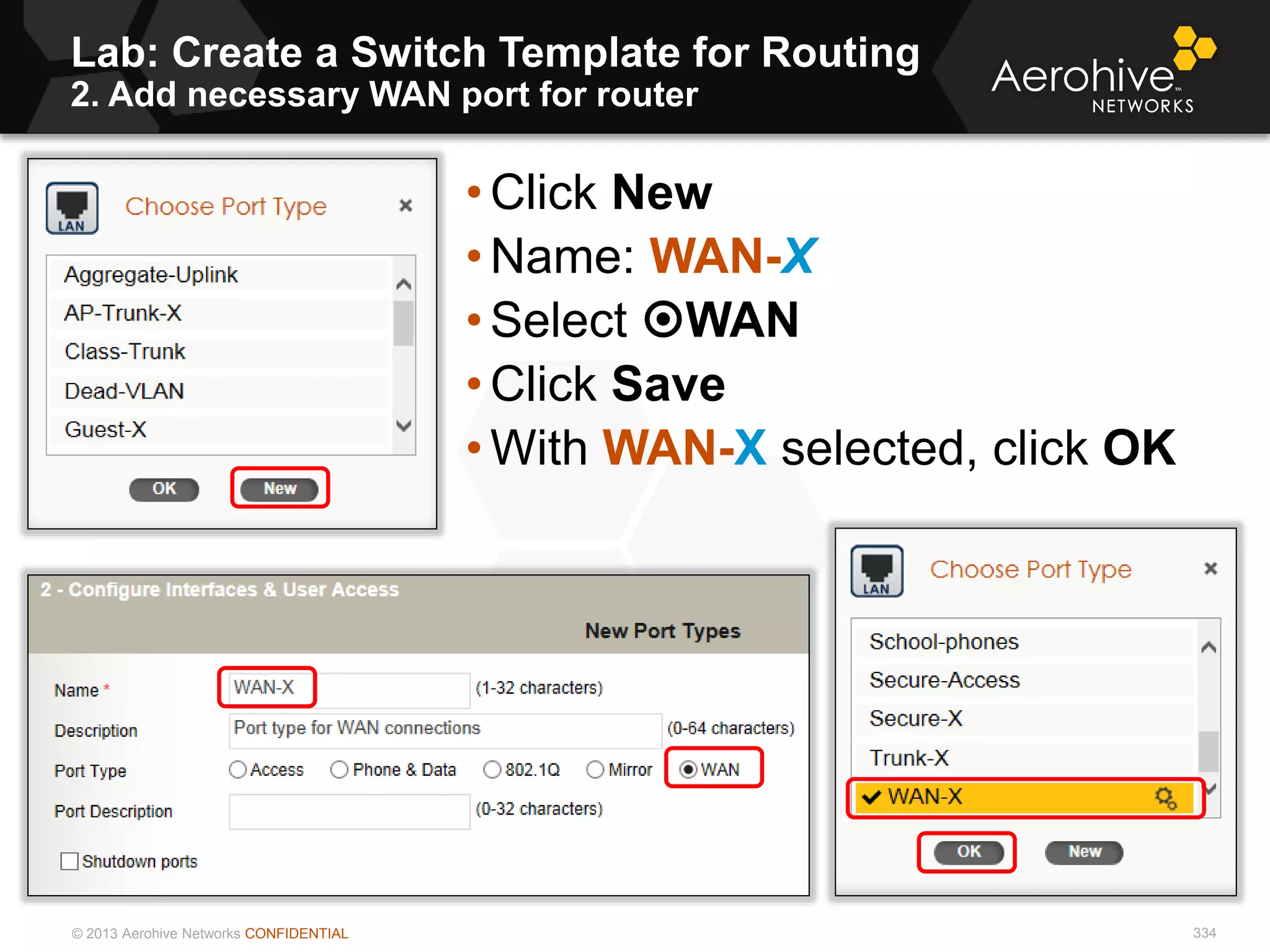The height and width of the screenshot is (952, 1270).
Task: Select Class-Trunk in the port type list
Action: tap(220, 351)
